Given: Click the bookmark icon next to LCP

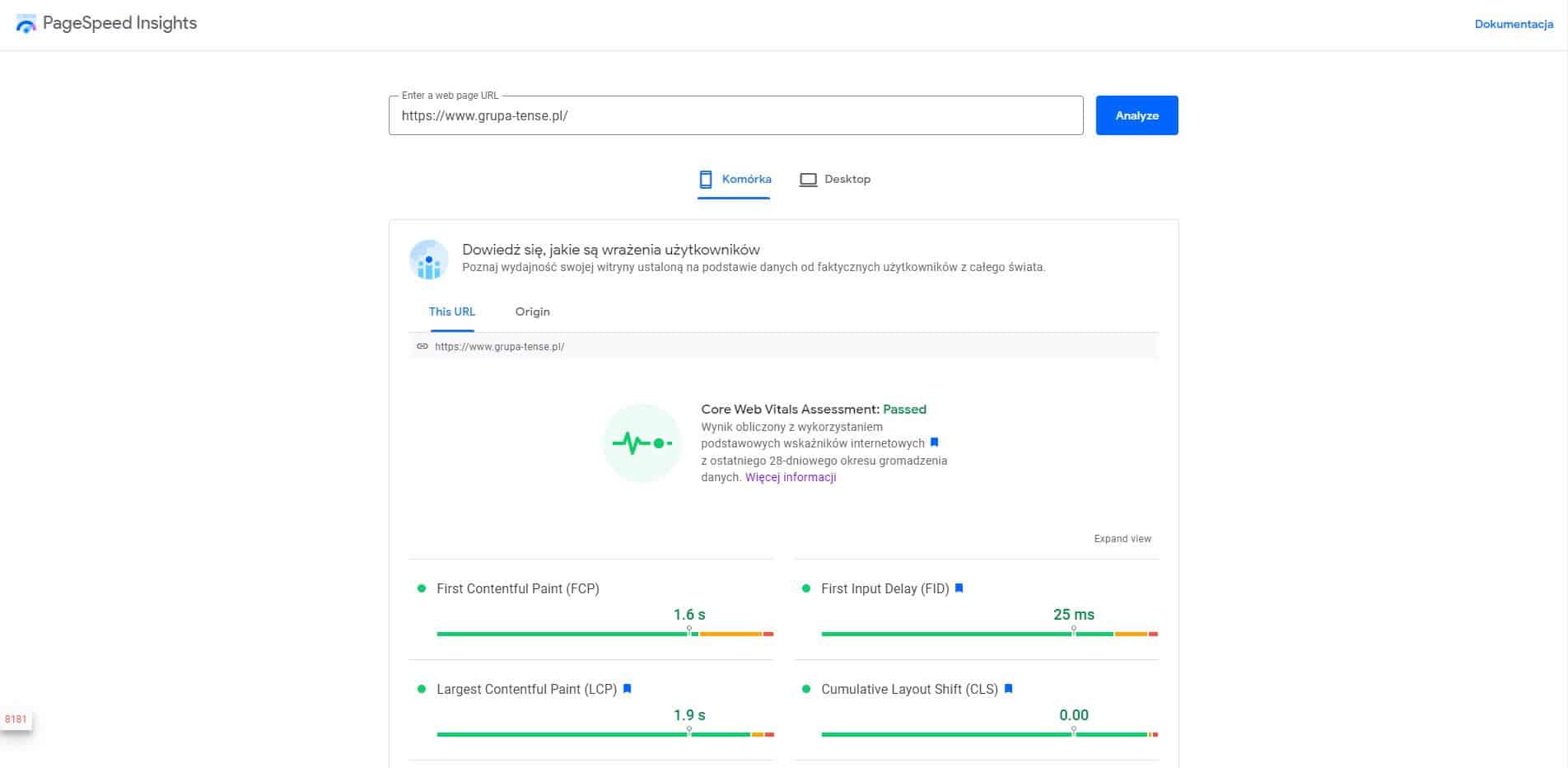Looking at the screenshot, I should 627,689.
